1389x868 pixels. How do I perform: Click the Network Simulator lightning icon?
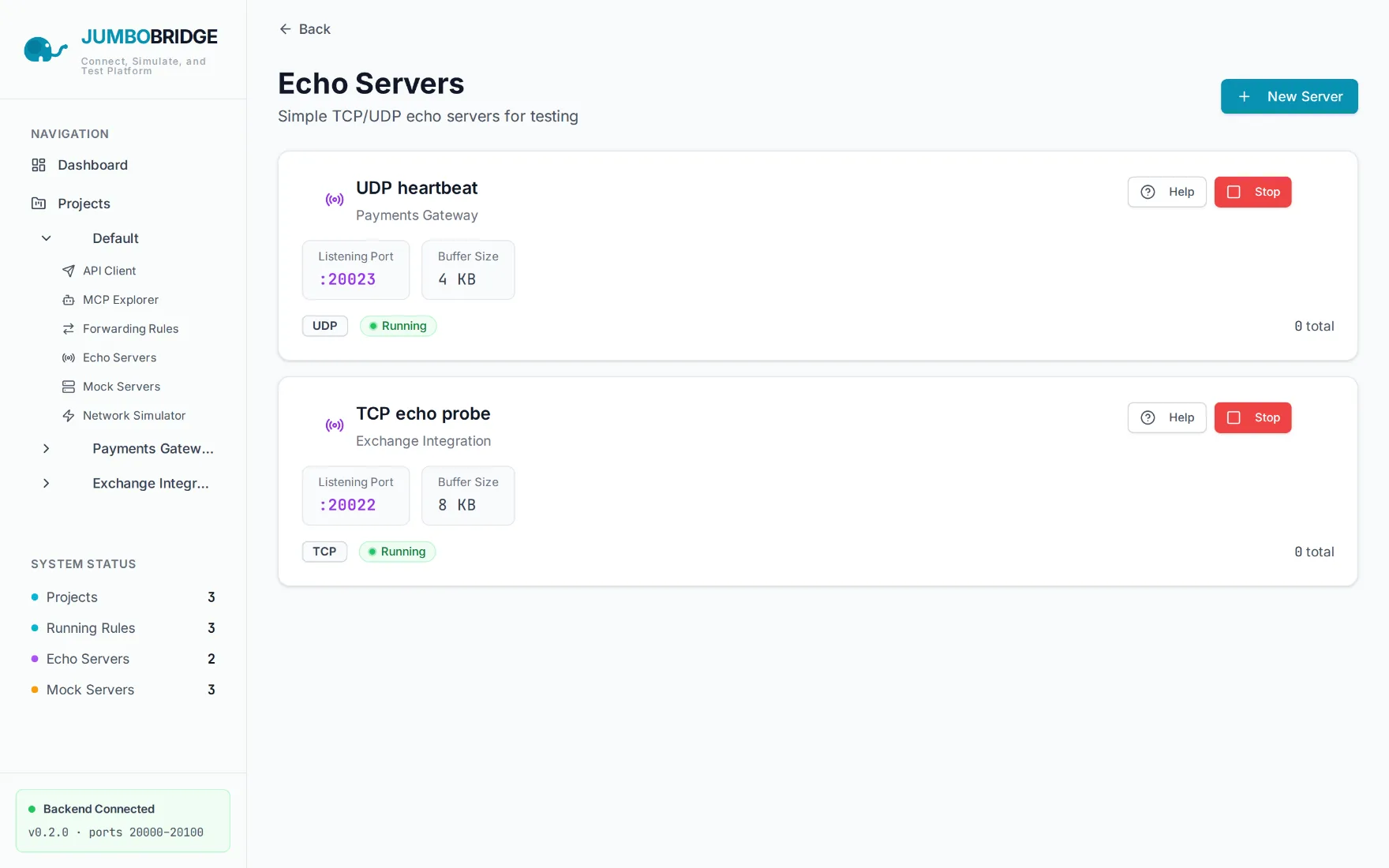(x=69, y=416)
